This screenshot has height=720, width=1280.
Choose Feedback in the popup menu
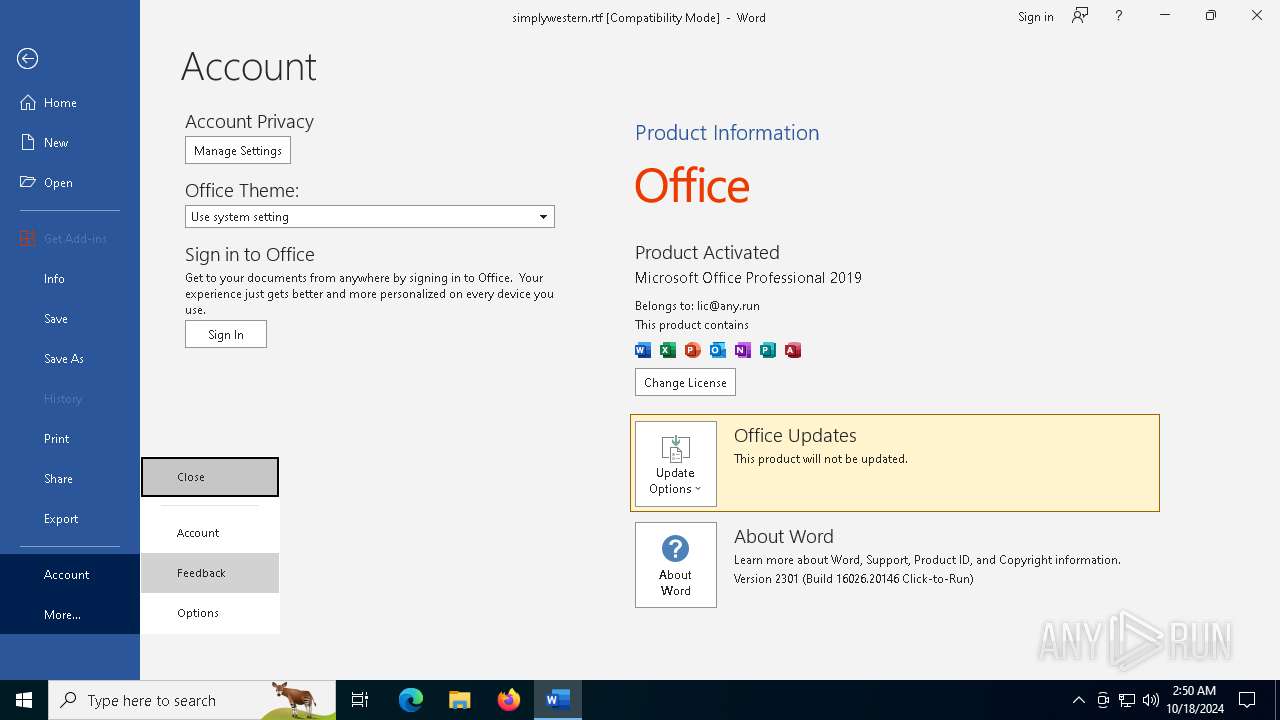coord(210,573)
